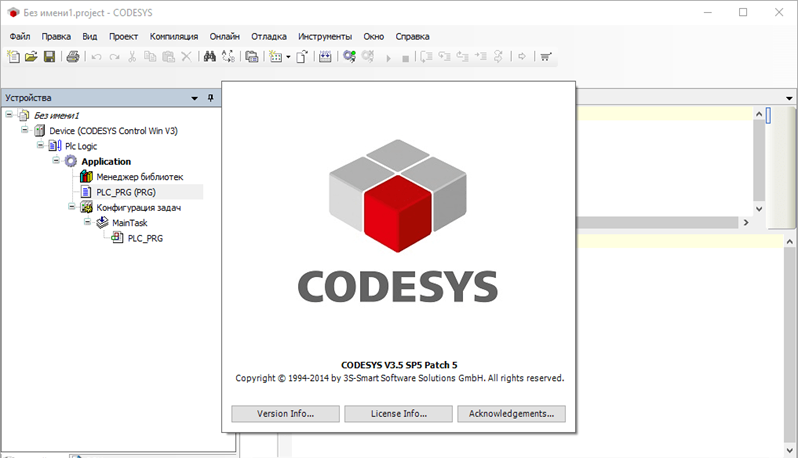Collapse the Application node
This screenshot has width=798, height=458.
point(56,160)
